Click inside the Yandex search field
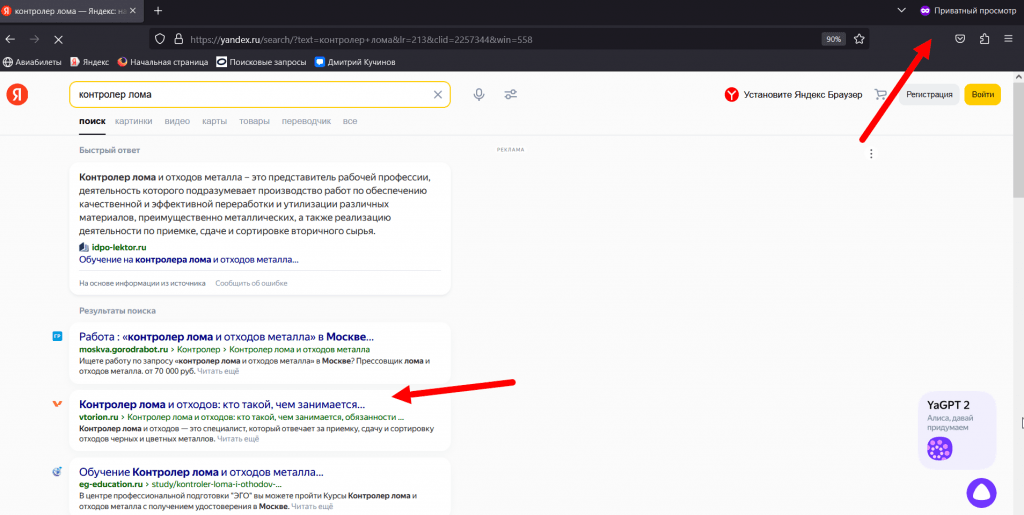The height and width of the screenshot is (515, 1024). click(250, 95)
